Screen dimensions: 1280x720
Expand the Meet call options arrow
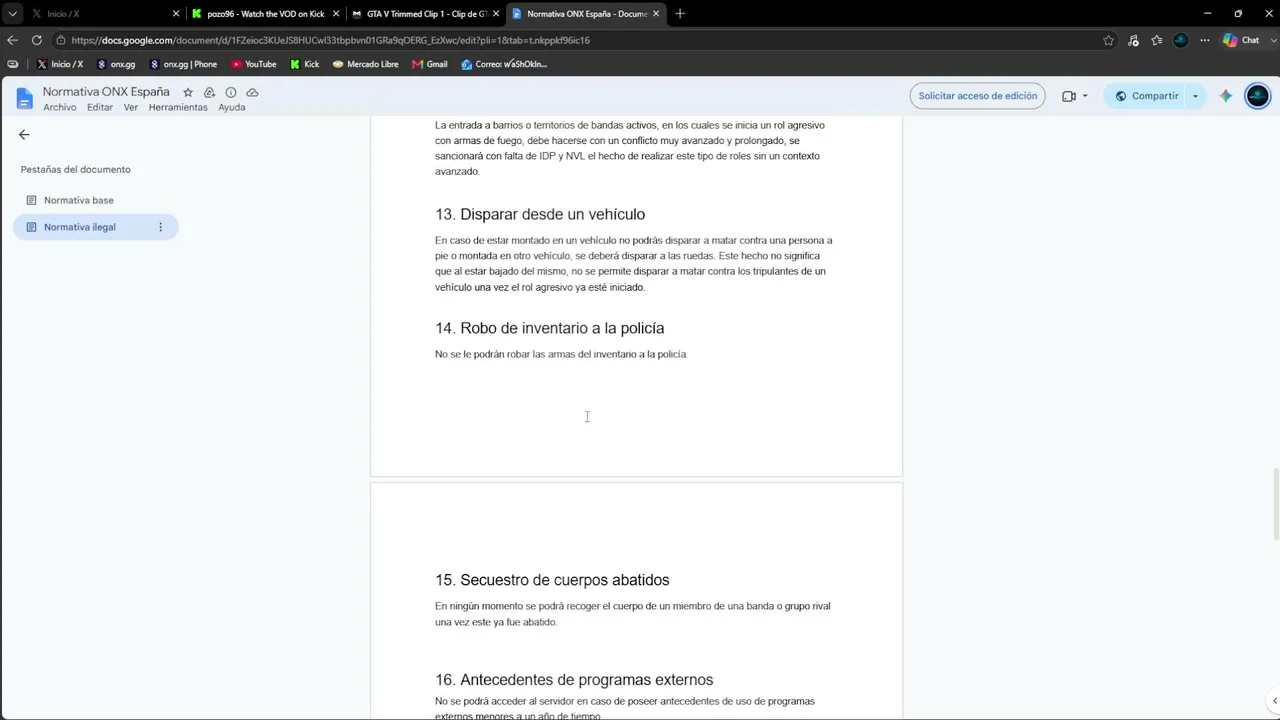click(x=1085, y=96)
